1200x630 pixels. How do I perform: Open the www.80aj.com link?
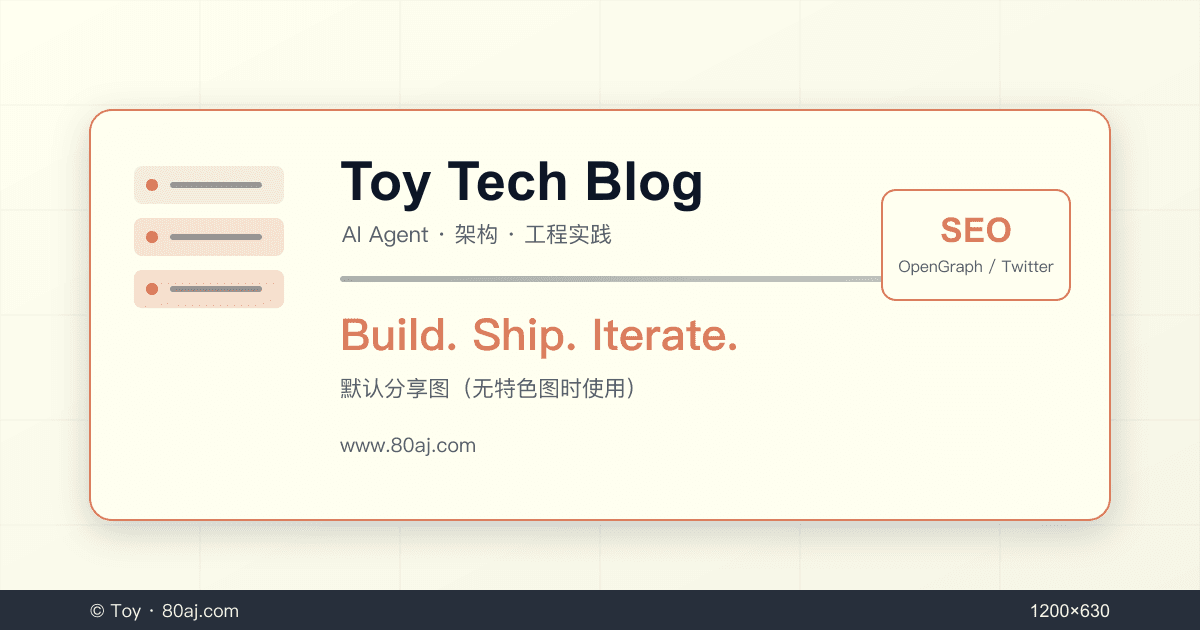[x=408, y=446]
